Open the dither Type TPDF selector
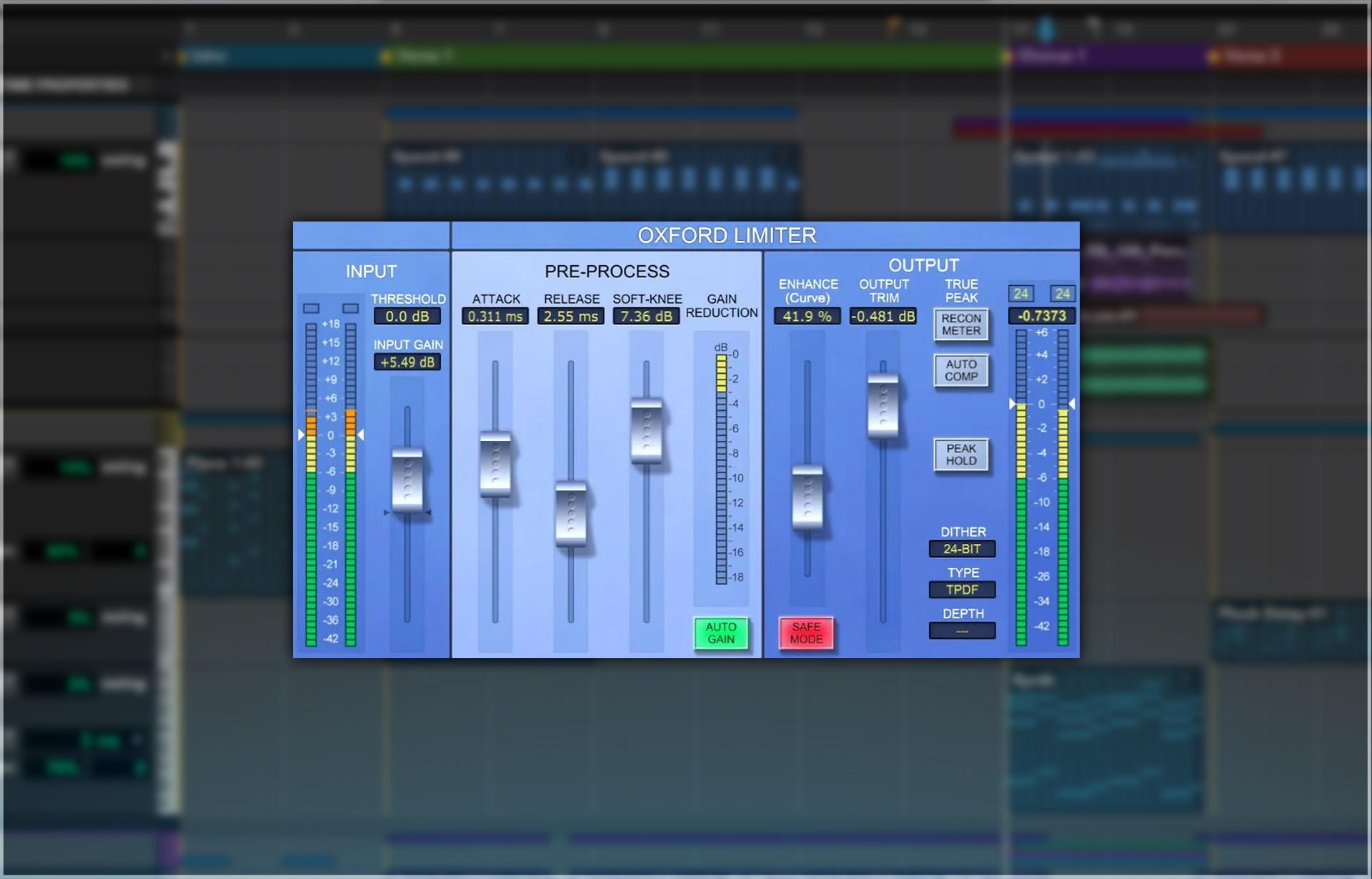 coord(962,590)
